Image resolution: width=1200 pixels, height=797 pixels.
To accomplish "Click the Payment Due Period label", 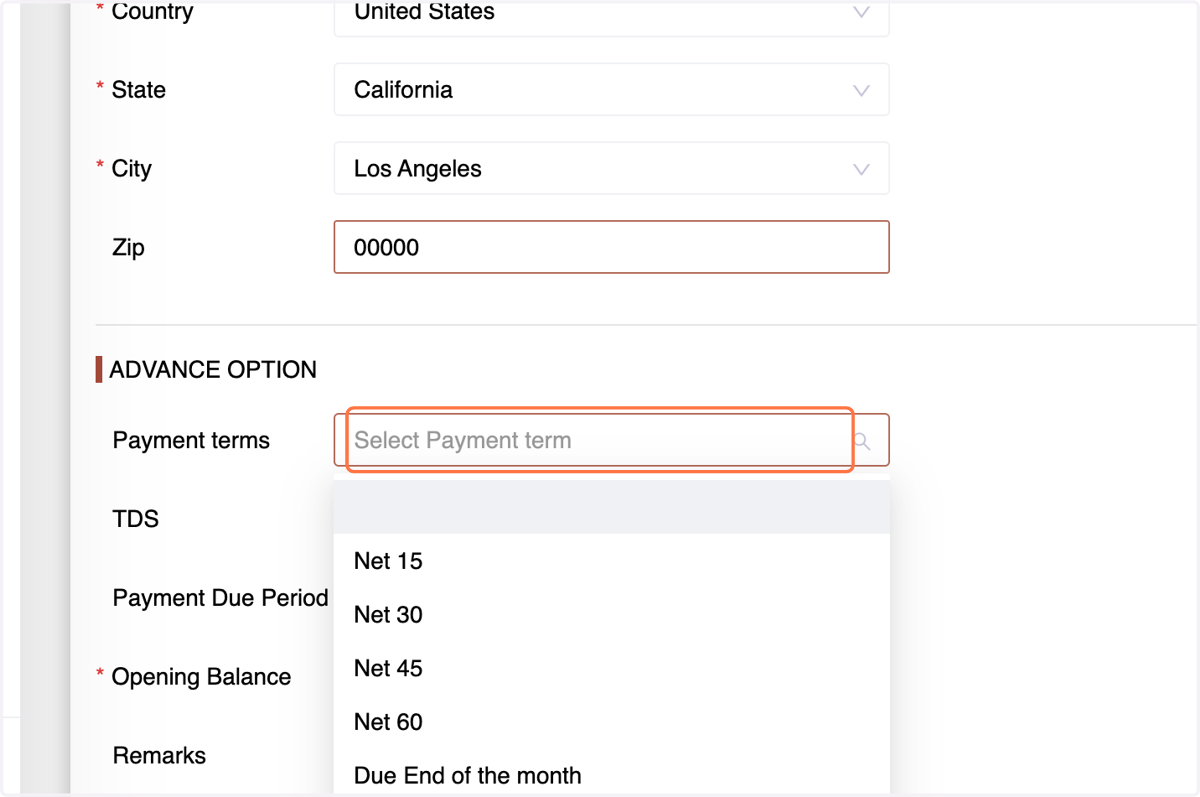I will [x=220, y=598].
